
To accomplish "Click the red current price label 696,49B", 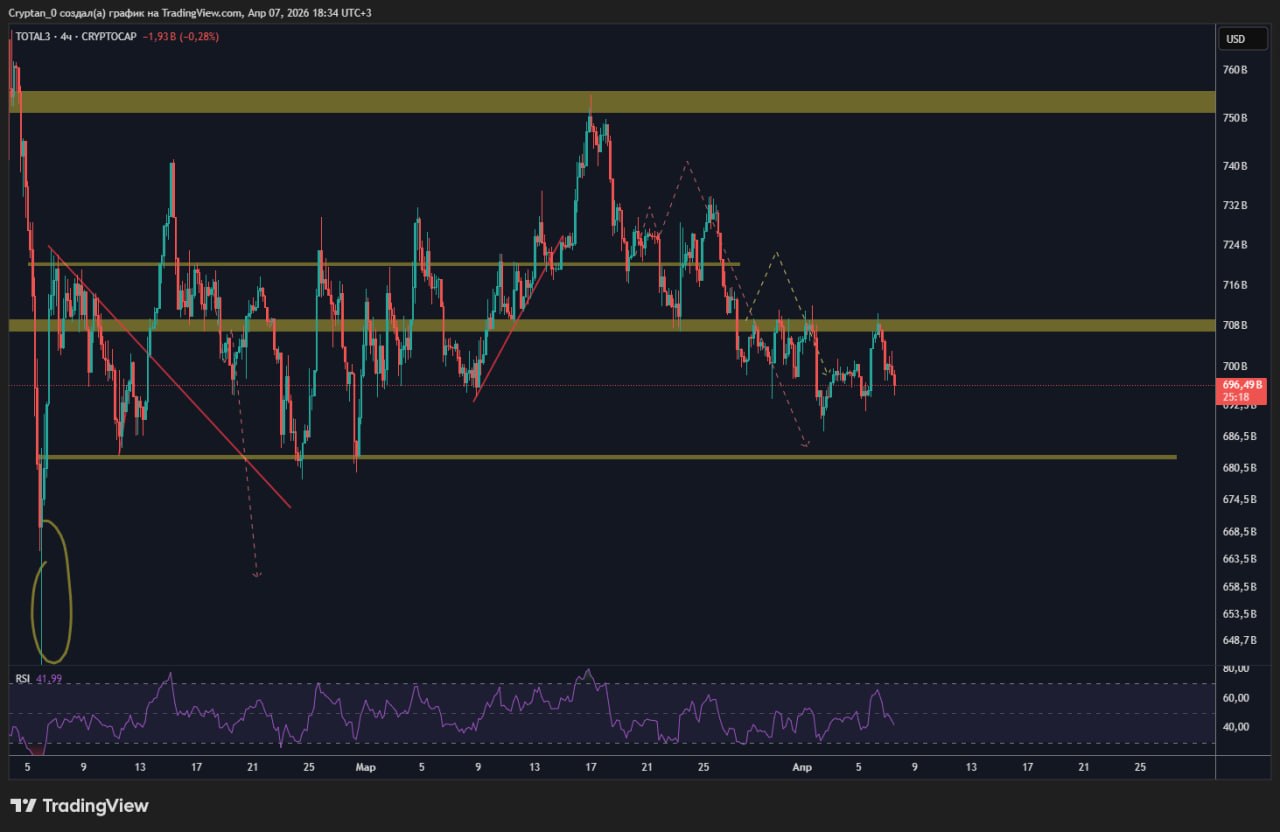I will point(1241,384).
